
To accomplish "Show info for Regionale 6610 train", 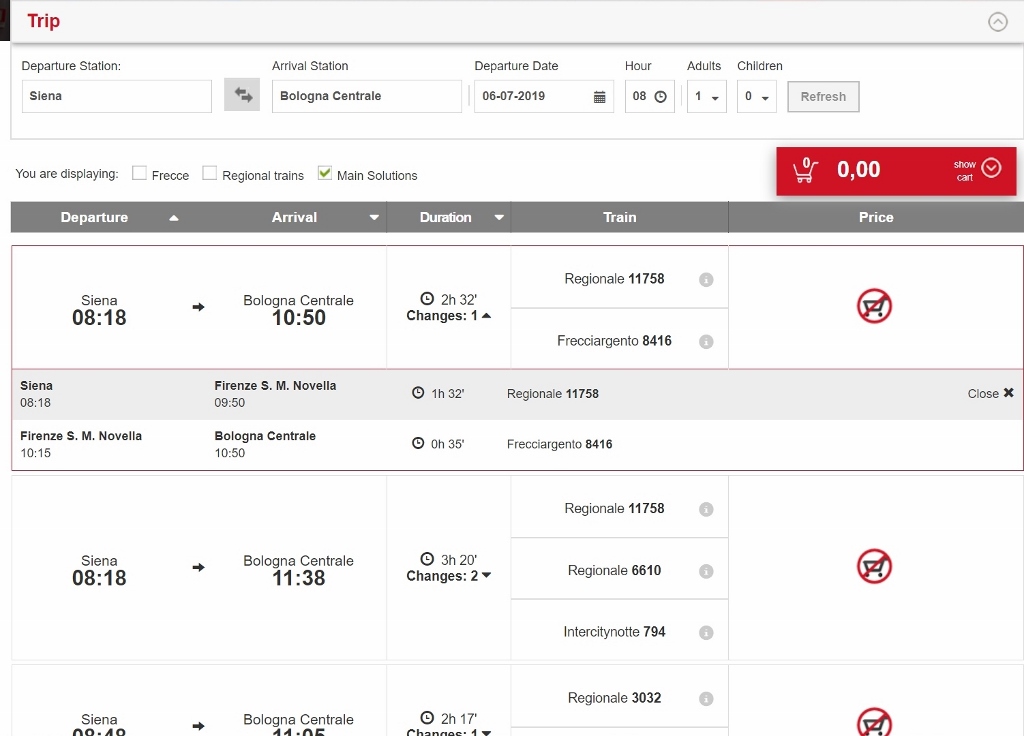I will (706, 572).
